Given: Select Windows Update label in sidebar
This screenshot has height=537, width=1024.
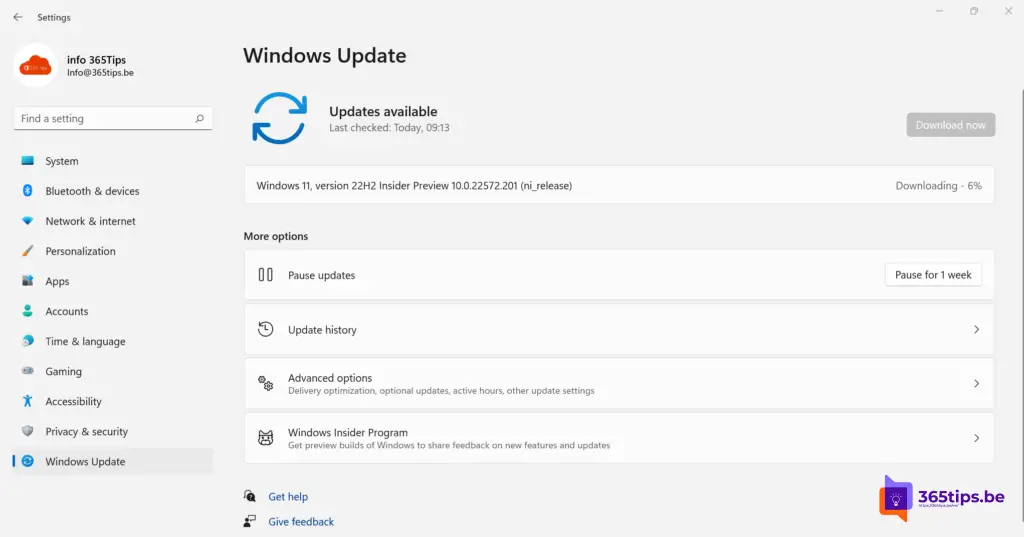Looking at the screenshot, I should (x=85, y=461).
